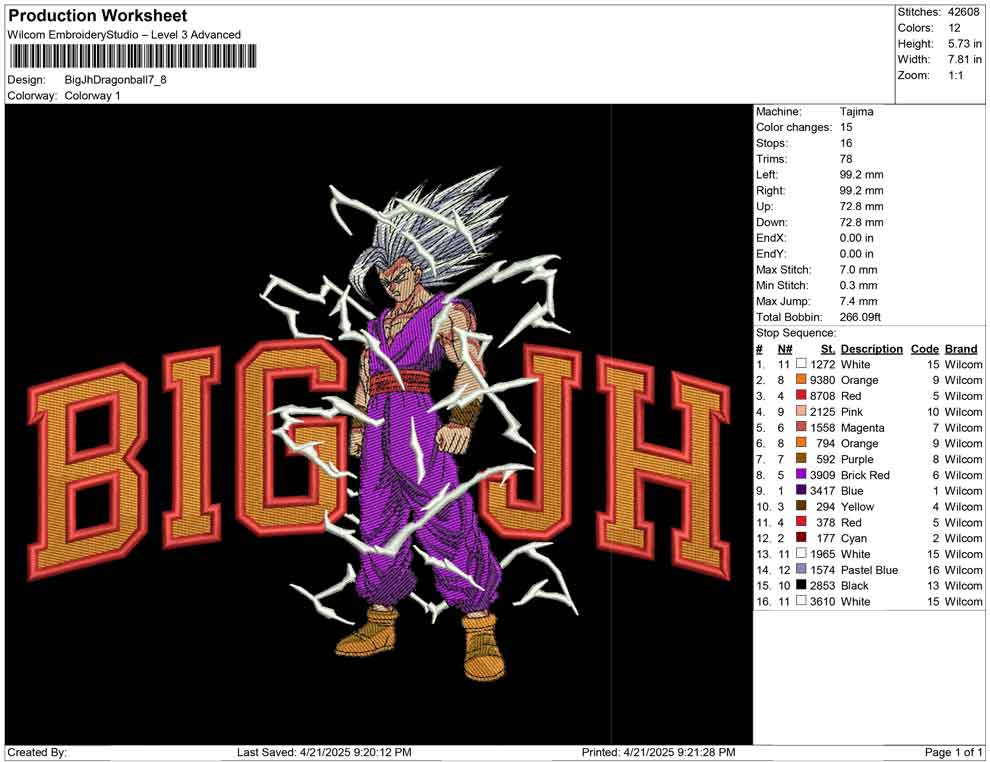Click the "Code" column header
The image size is (990, 762).
pyautogui.click(x=924, y=348)
